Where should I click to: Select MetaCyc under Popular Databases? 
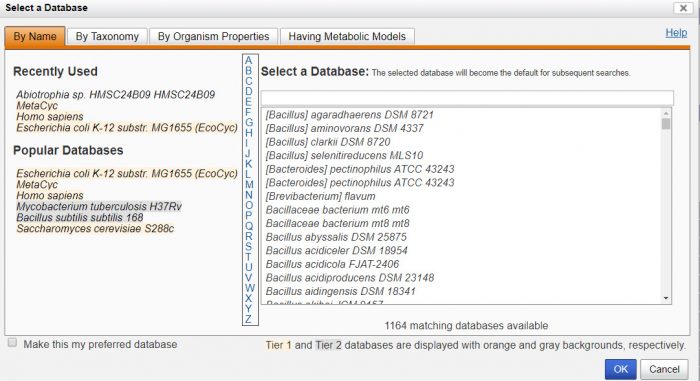coord(37,184)
